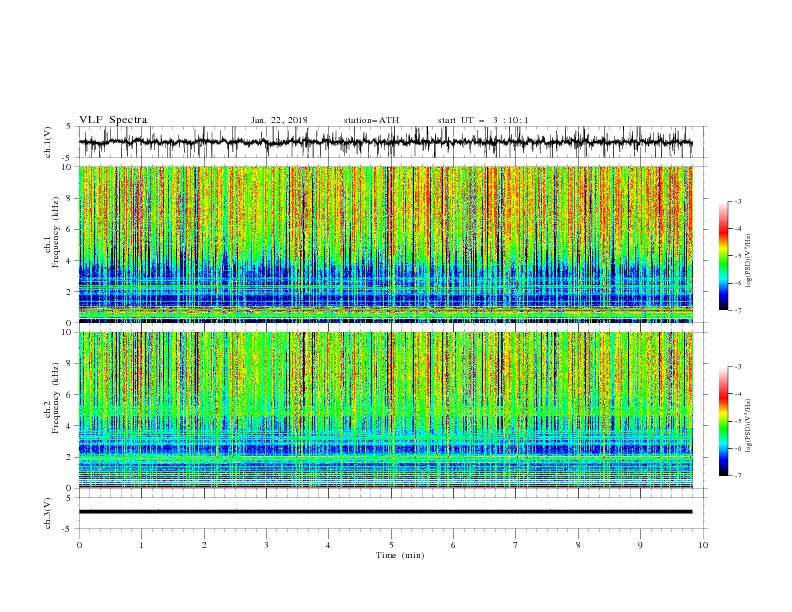792x612 pixels.
Task: Click inside the ch.2 spectrogram panel
Action: [x=385, y=410]
